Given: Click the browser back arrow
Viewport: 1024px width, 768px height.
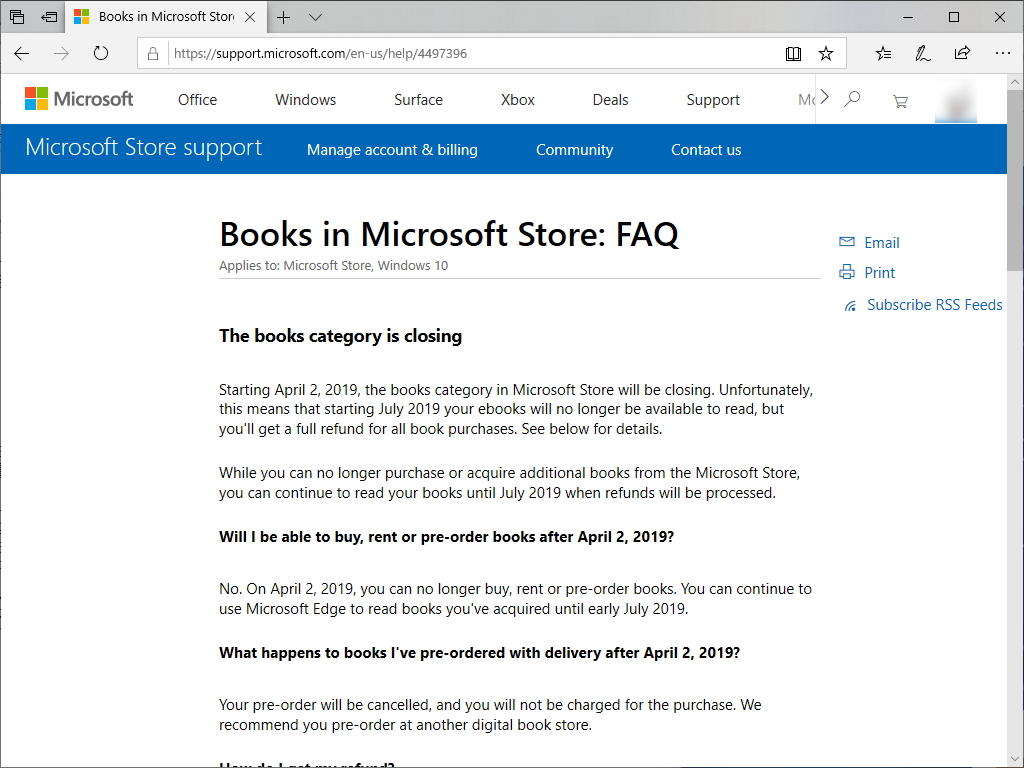Looking at the screenshot, I should coord(22,54).
